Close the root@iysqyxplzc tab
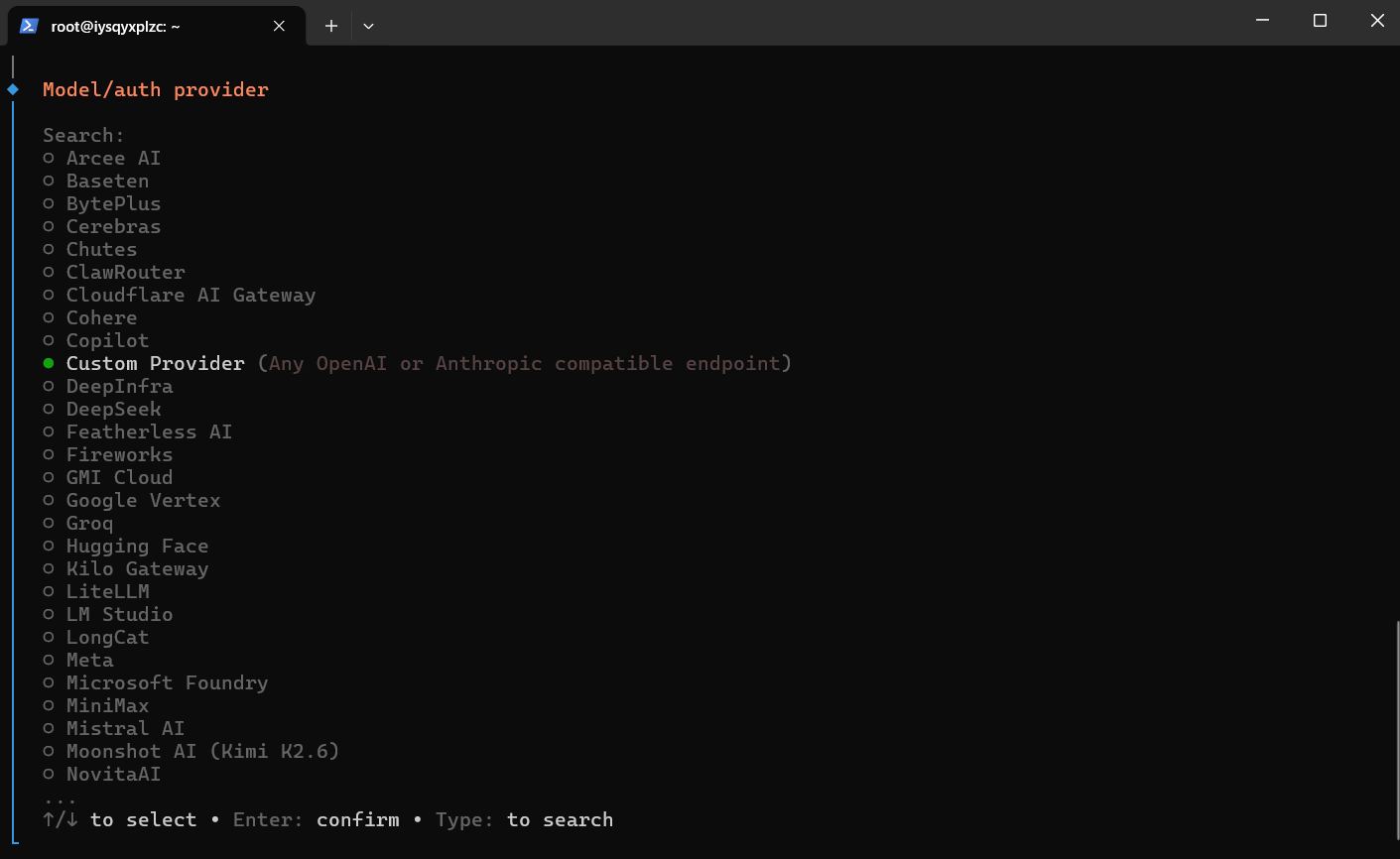This screenshot has height=859, width=1400. coord(279,26)
